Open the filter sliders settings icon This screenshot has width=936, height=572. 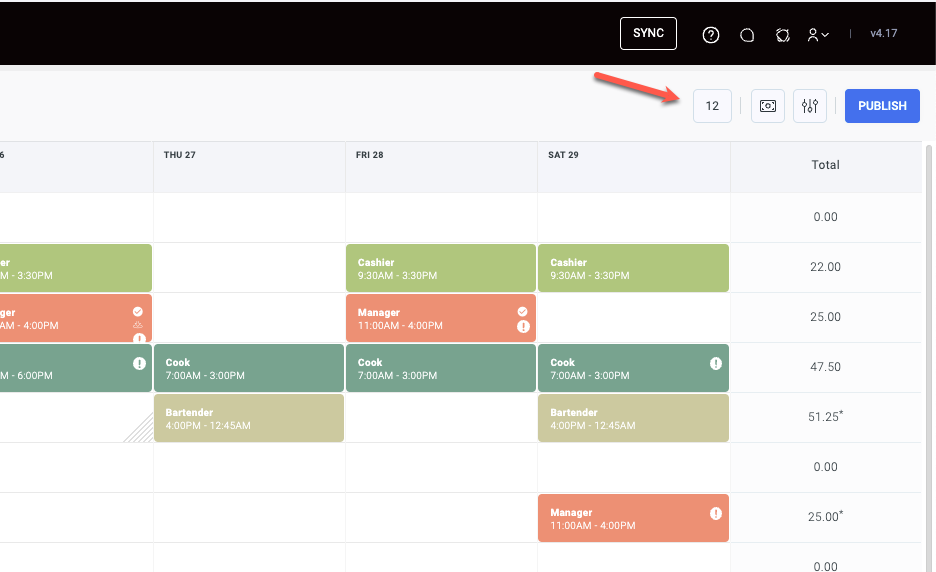tap(810, 106)
